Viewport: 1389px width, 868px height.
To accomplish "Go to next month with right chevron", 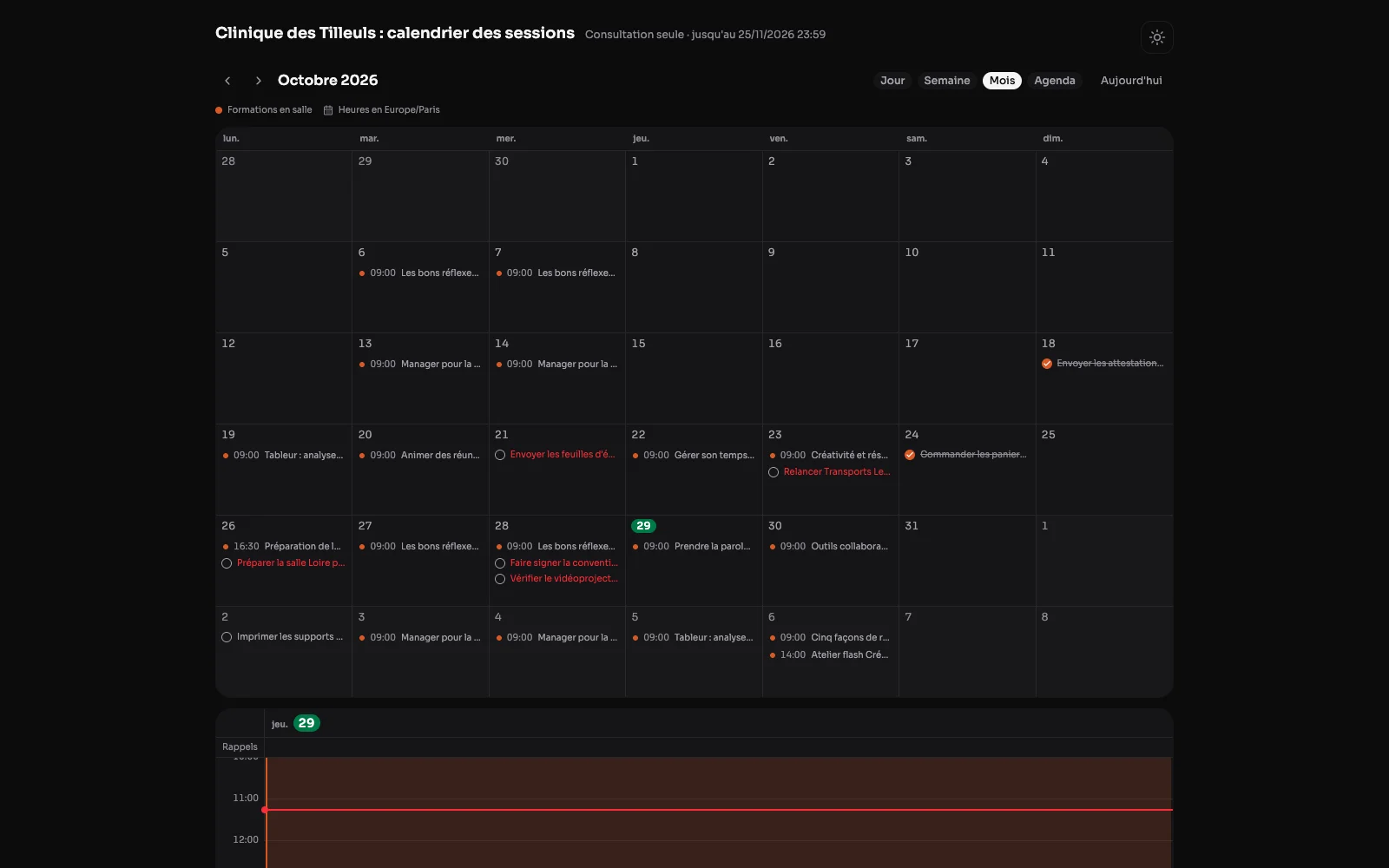I will tap(258, 81).
